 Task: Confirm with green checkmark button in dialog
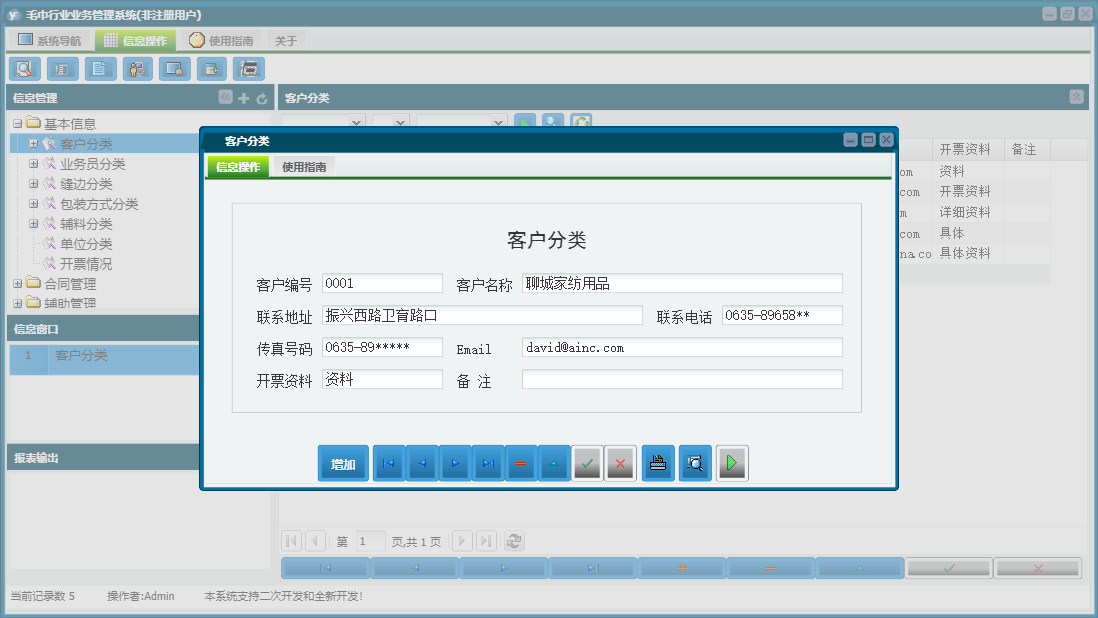tap(588, 463)
